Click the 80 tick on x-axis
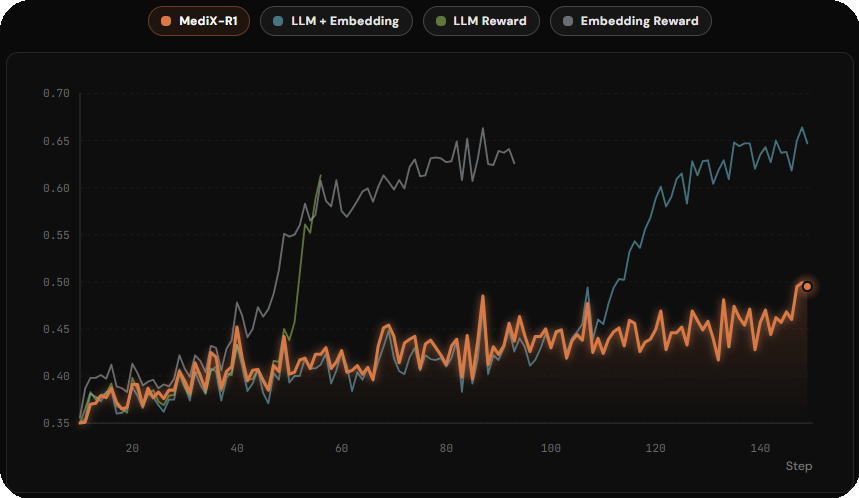 click(446, 447)
